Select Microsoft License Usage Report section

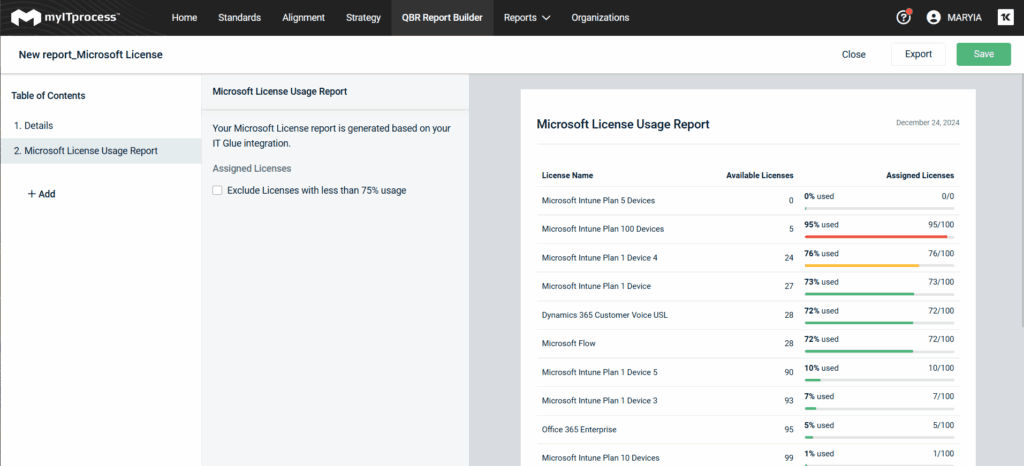(x=90, y=151)
